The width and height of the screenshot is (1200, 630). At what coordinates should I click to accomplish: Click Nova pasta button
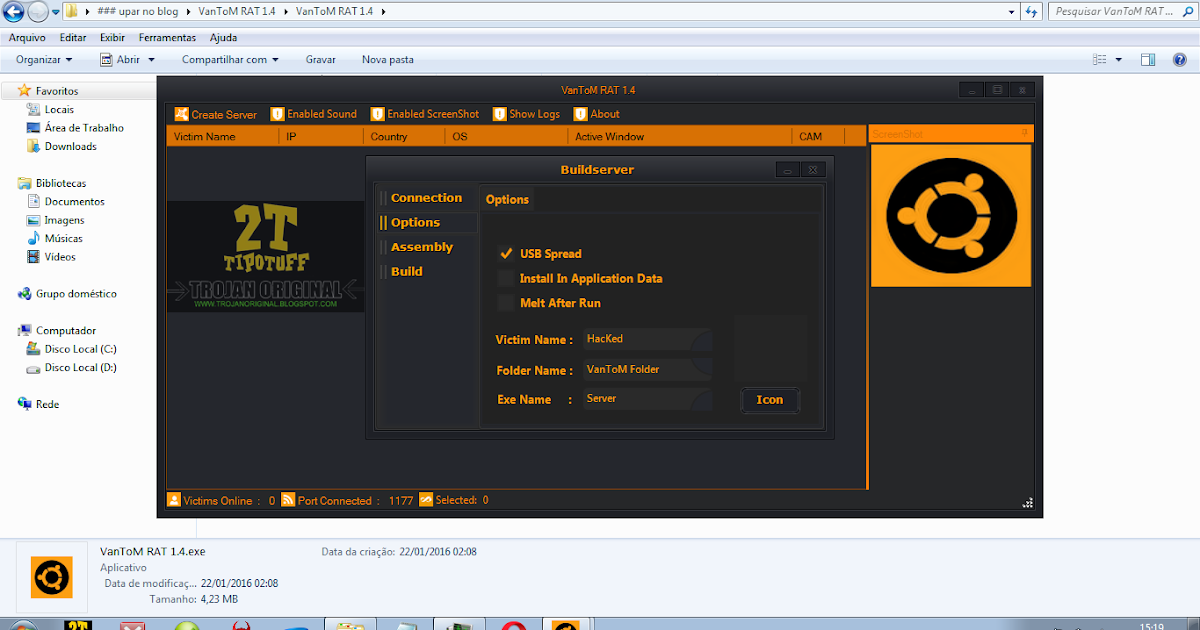pyautogui.click(x=388, y=60)
